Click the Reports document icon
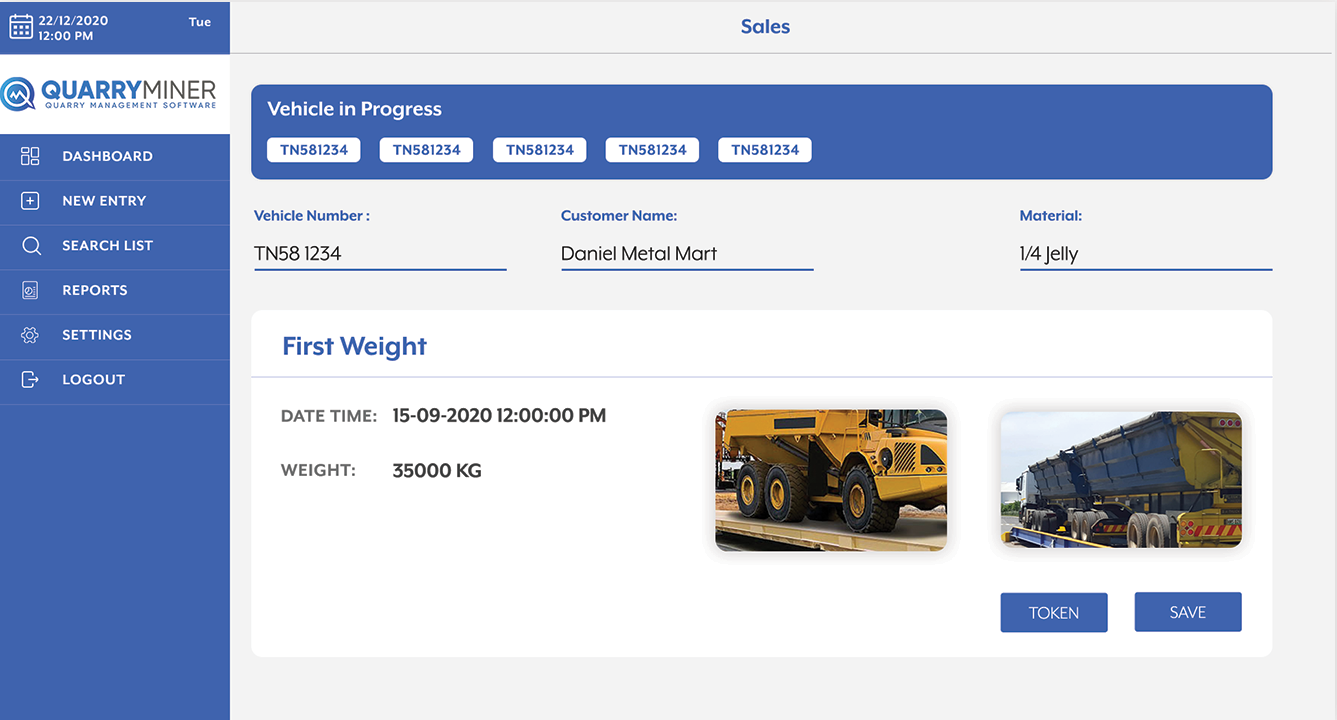Image resolution: width=1337 pixels, height=720 pixels. (x=30, y=290)
